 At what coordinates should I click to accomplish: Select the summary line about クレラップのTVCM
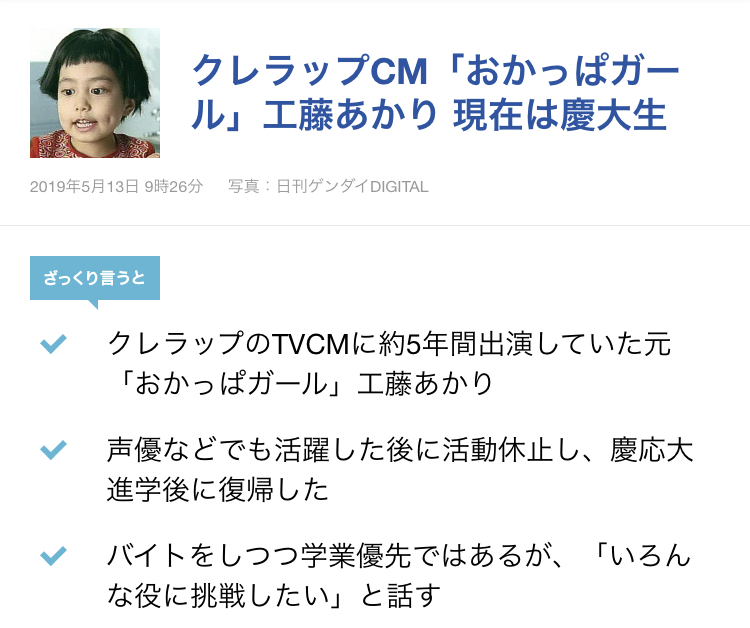point(389,364)
